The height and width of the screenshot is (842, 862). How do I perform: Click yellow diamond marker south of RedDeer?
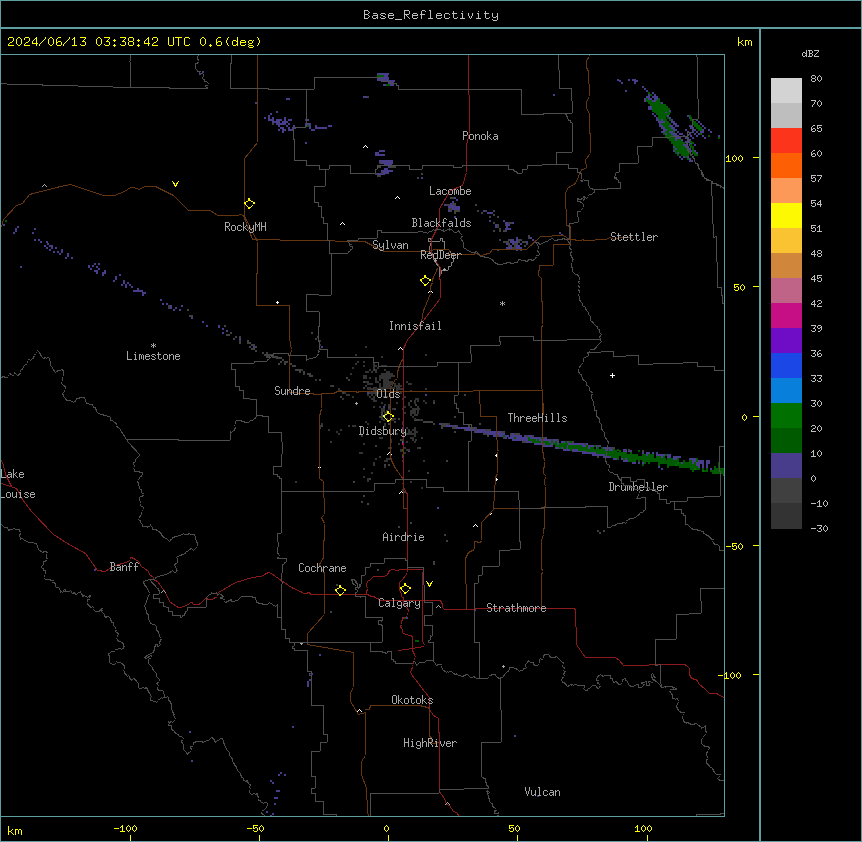coord(426,281)
